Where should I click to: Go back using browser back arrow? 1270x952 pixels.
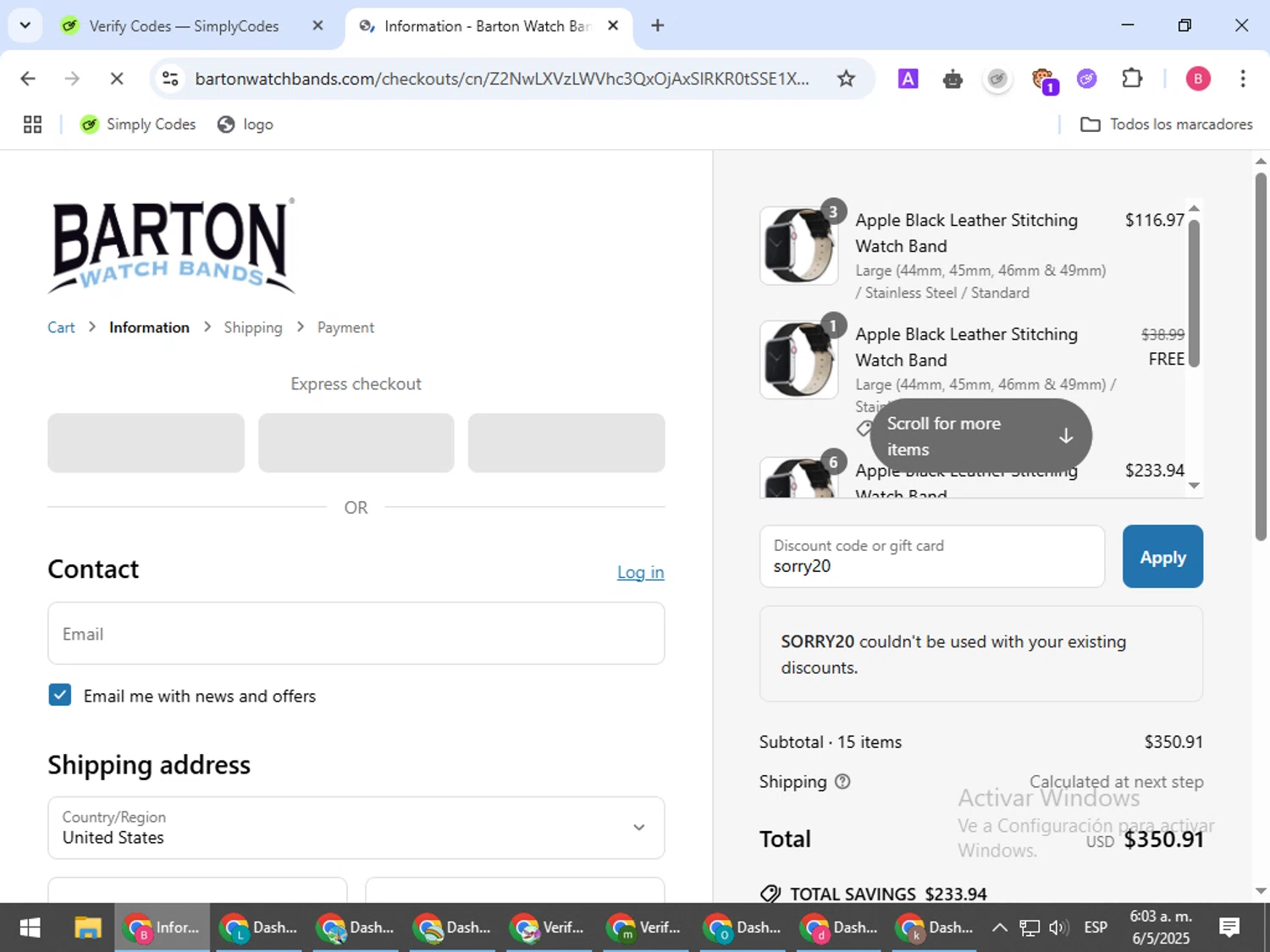[28, 79]
